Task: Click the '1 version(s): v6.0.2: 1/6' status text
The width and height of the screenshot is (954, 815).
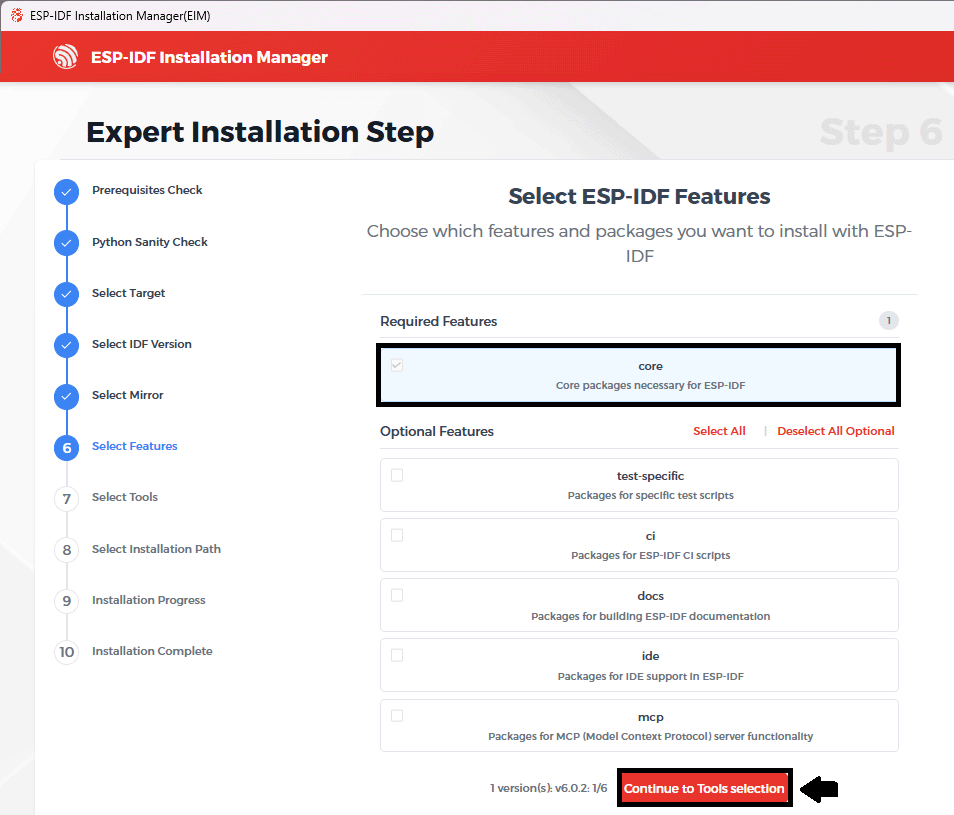Action: pos(549,788)
